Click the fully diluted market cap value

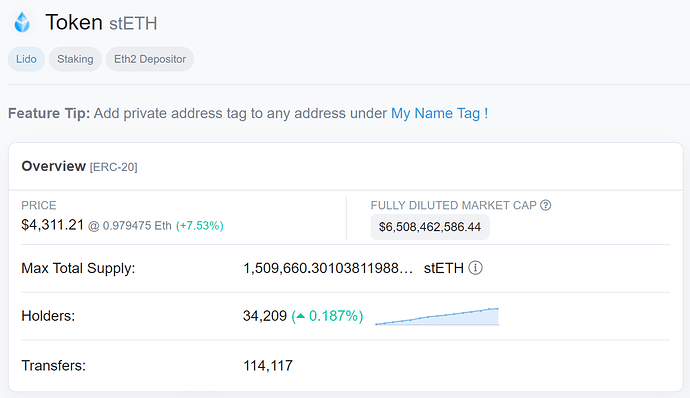pyautogui.click(x=430, y=227)
